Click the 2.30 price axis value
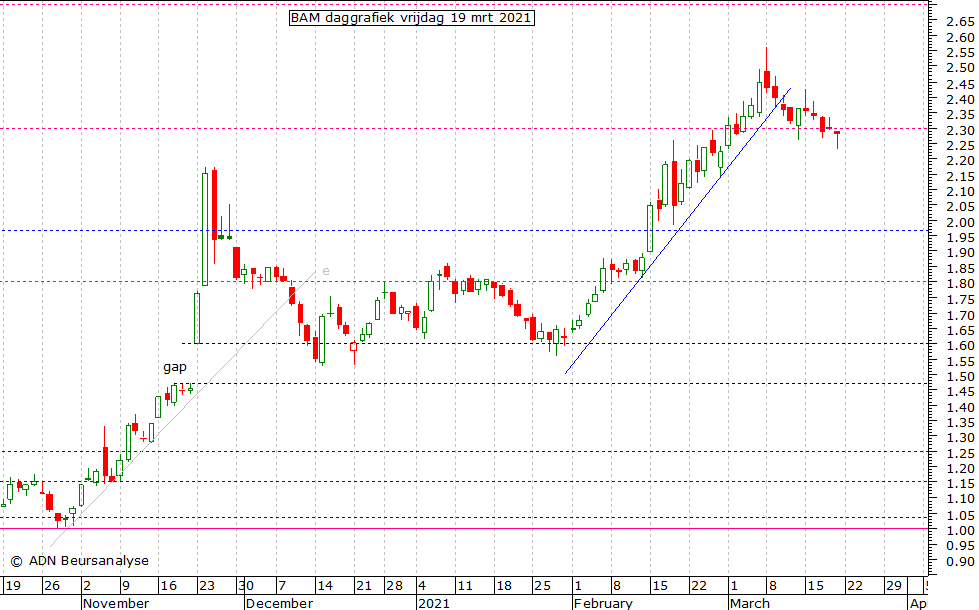 [960, 130]
